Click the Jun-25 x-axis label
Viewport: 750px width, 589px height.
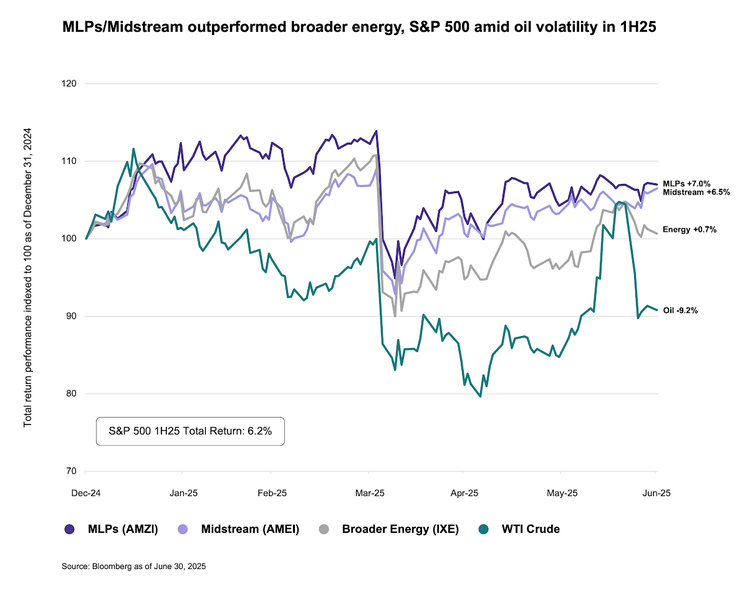pos(657,494)
